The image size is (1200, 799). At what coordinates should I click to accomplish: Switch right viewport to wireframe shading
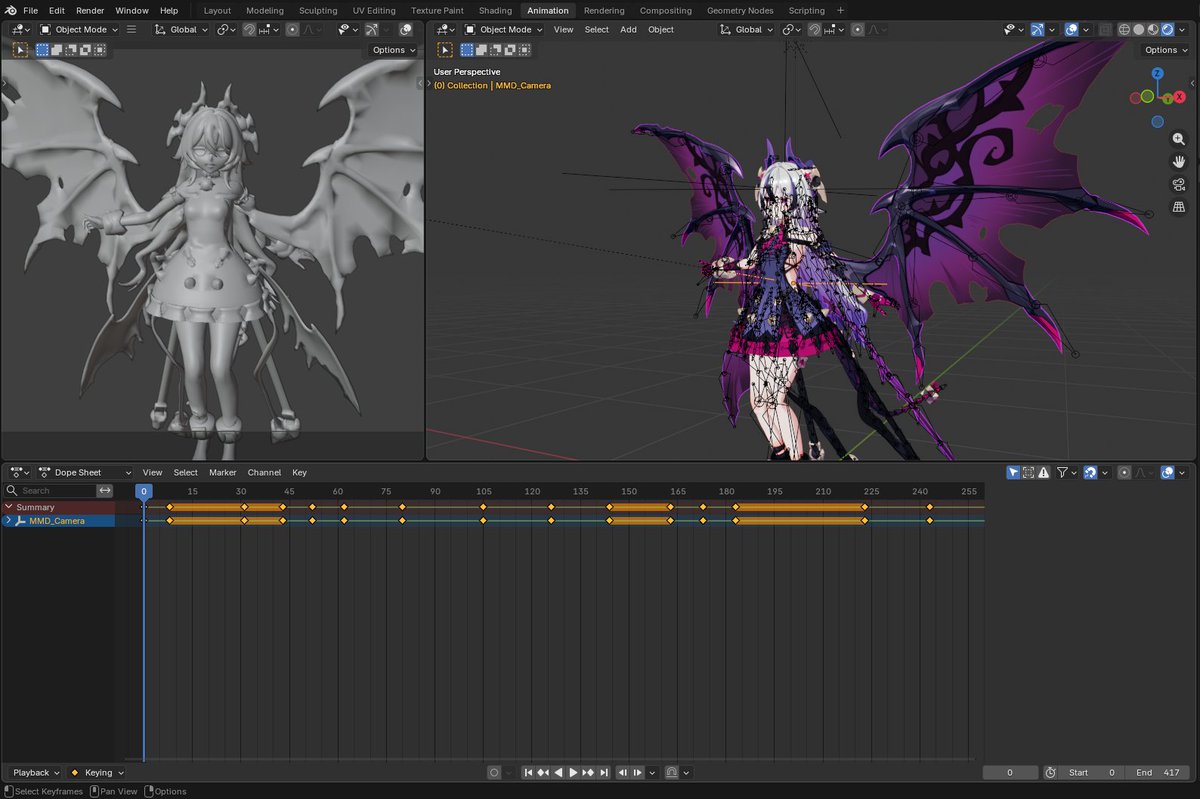click(1124, 29)
